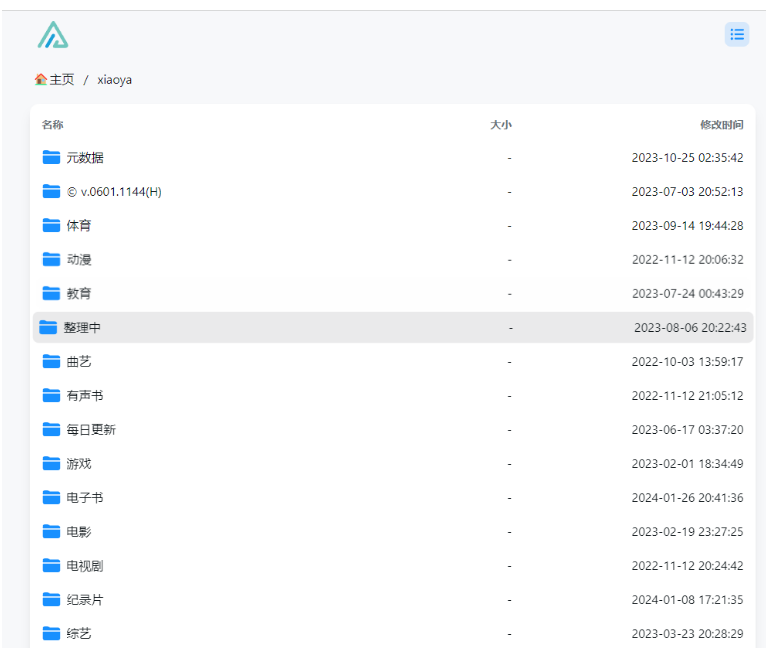Click the 曲艺 folder icon
766x651 pixels.
(x=52, y=361)
